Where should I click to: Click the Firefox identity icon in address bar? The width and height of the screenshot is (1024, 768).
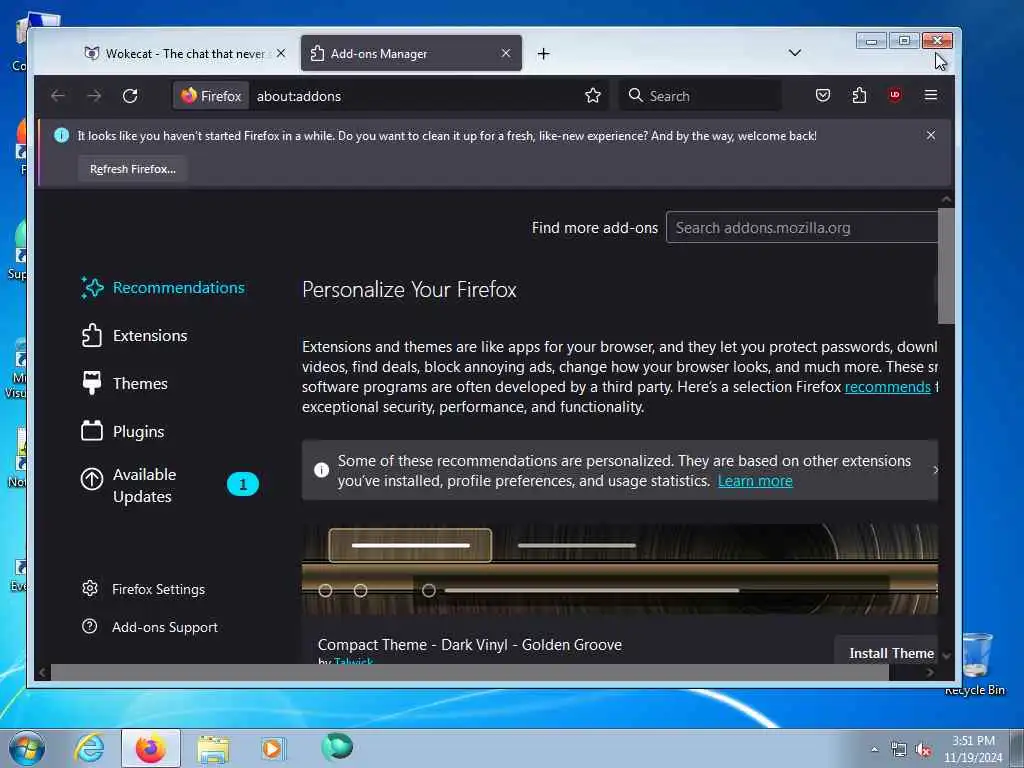click(x=211, y=96)
